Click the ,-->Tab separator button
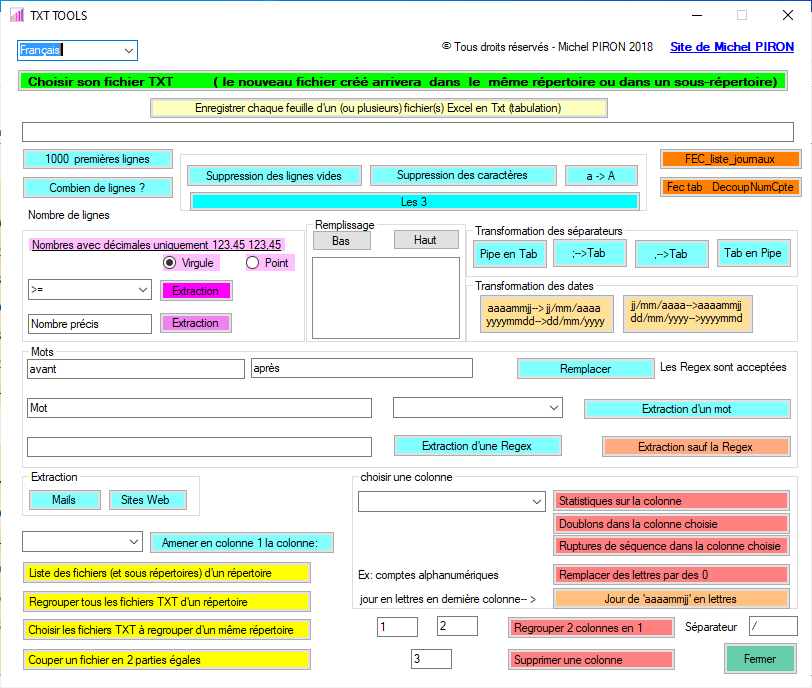The width and height of the screenshot is (812, 688). click(671, 254)
